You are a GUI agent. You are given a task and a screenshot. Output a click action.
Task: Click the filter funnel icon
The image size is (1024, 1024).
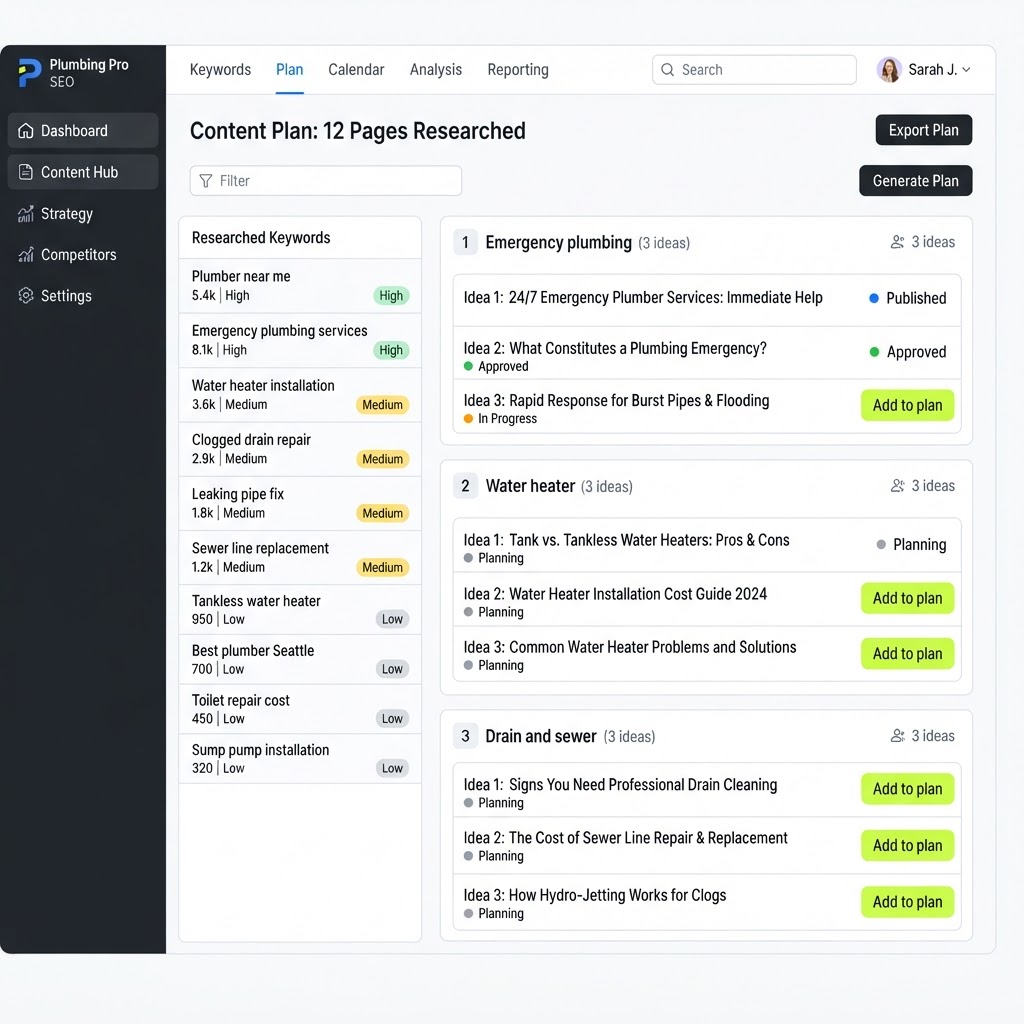click(x=206, y=181)
